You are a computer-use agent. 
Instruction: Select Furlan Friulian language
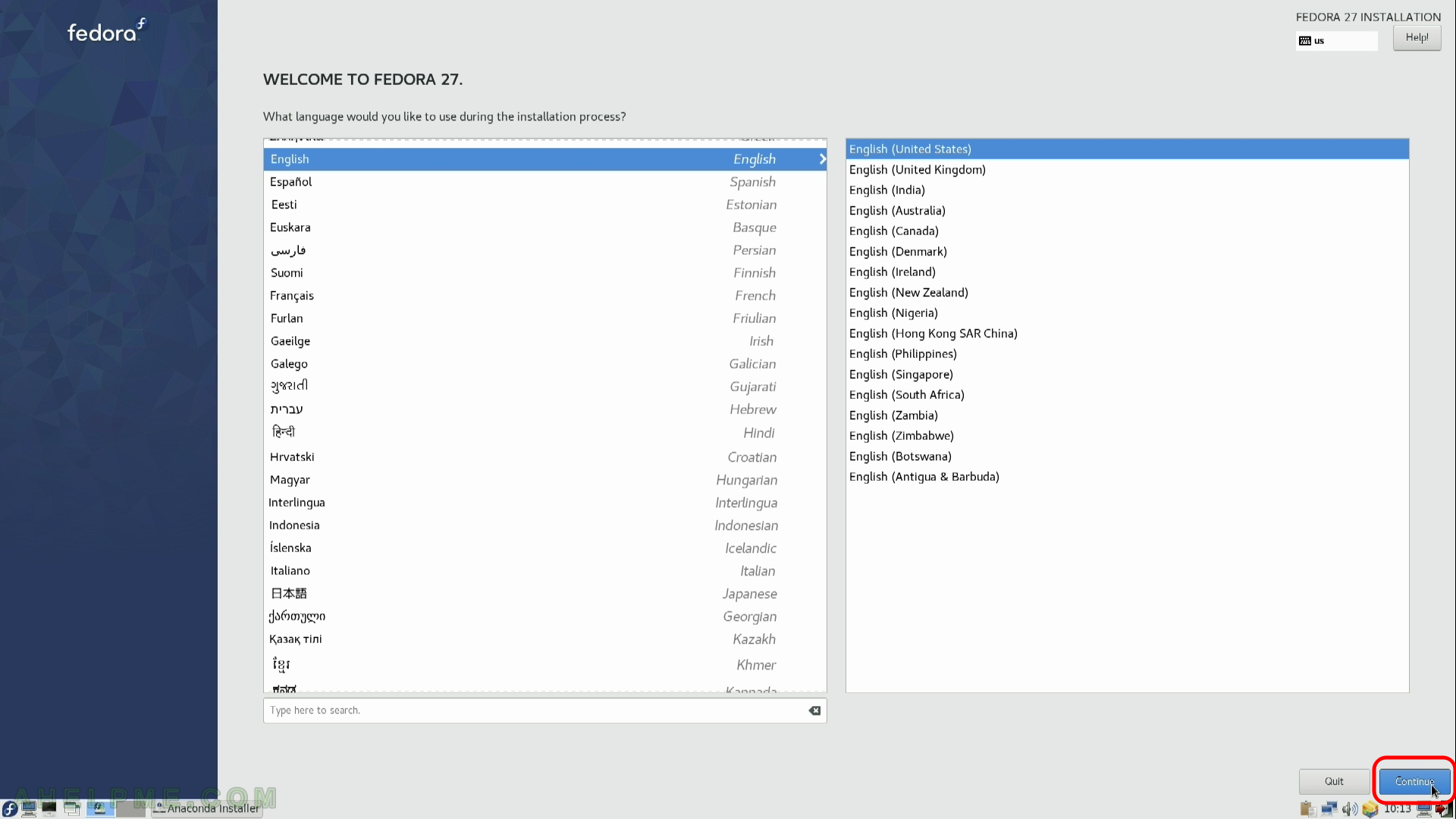pyautogui.click(x=544, y=318)
